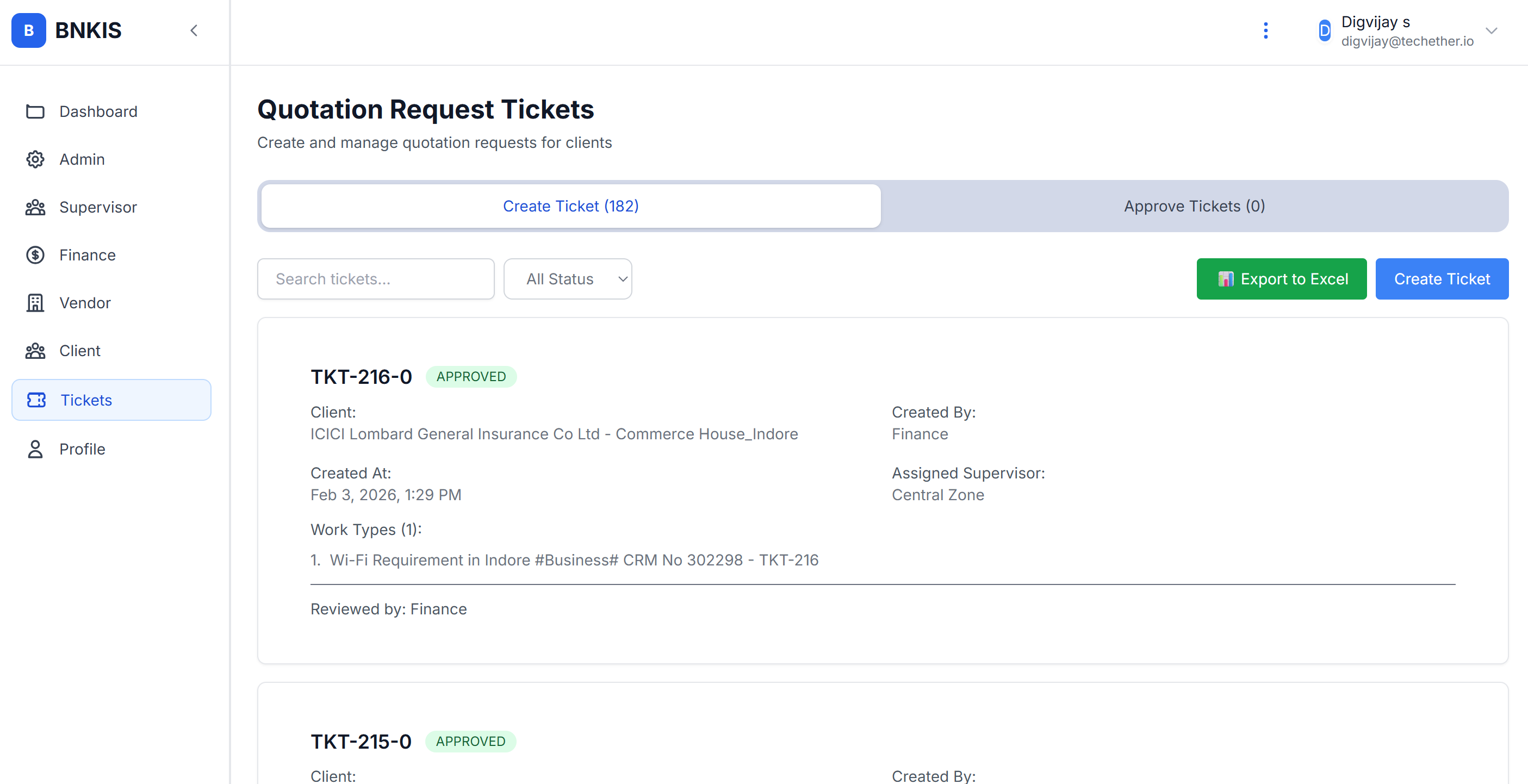Click the Finance dollar-circle icon
This screenshot has height=784, width=1528.
(x=35, y=255)
